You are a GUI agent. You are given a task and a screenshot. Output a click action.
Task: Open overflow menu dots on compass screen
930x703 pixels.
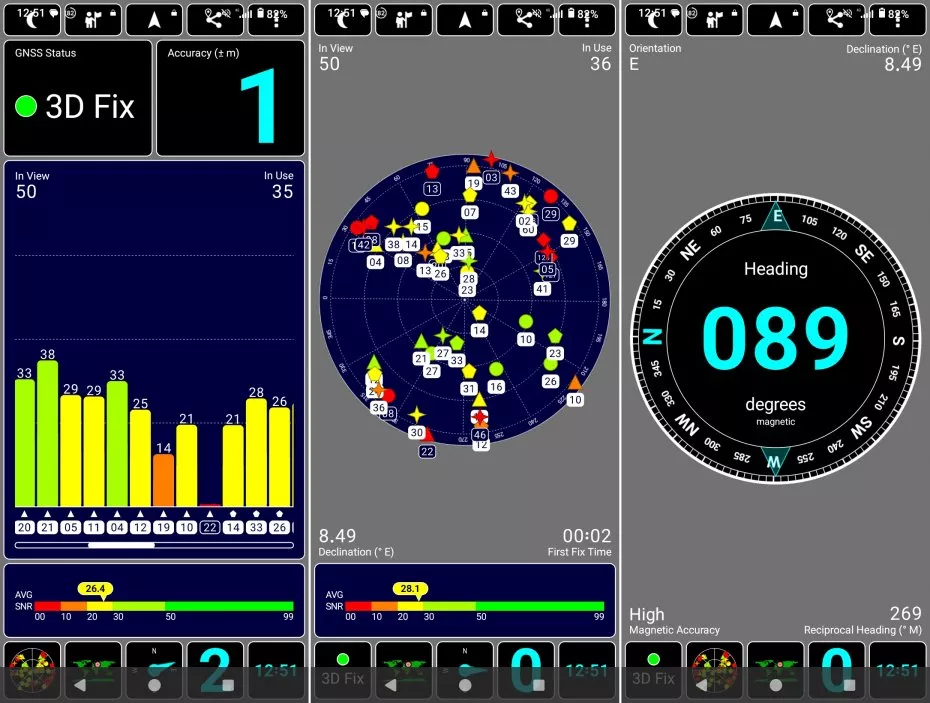click(x=898, y=20)
